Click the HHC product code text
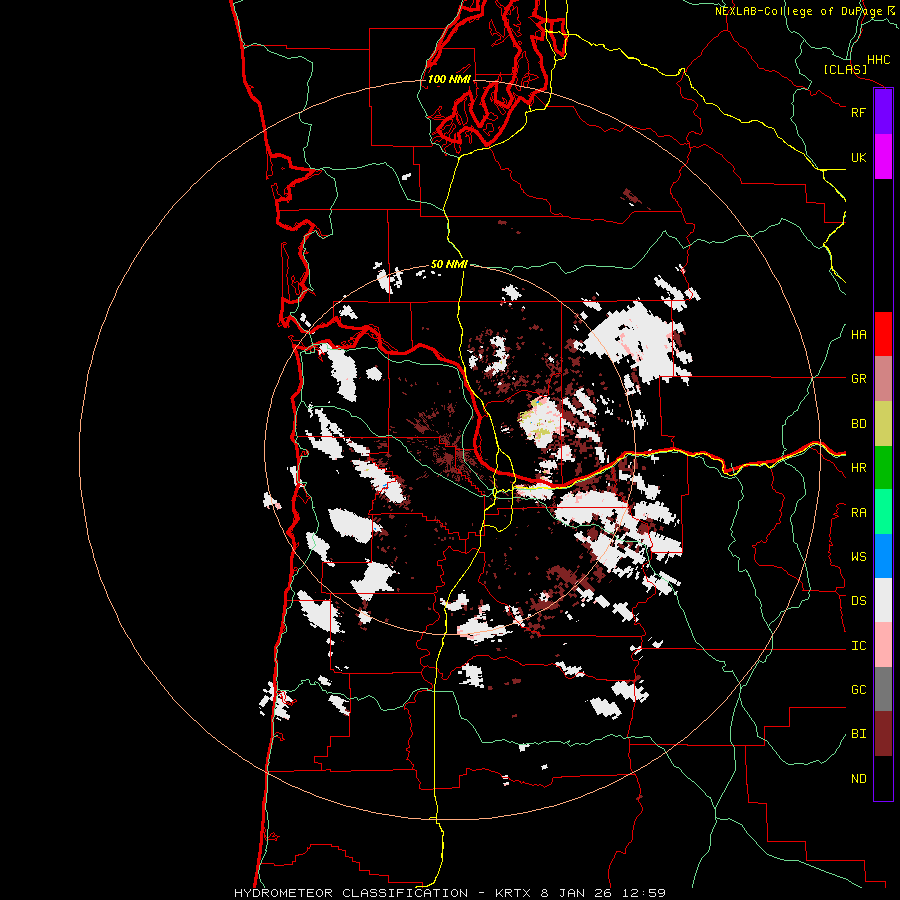The image size is (900, 900). [x=878, y=60]
